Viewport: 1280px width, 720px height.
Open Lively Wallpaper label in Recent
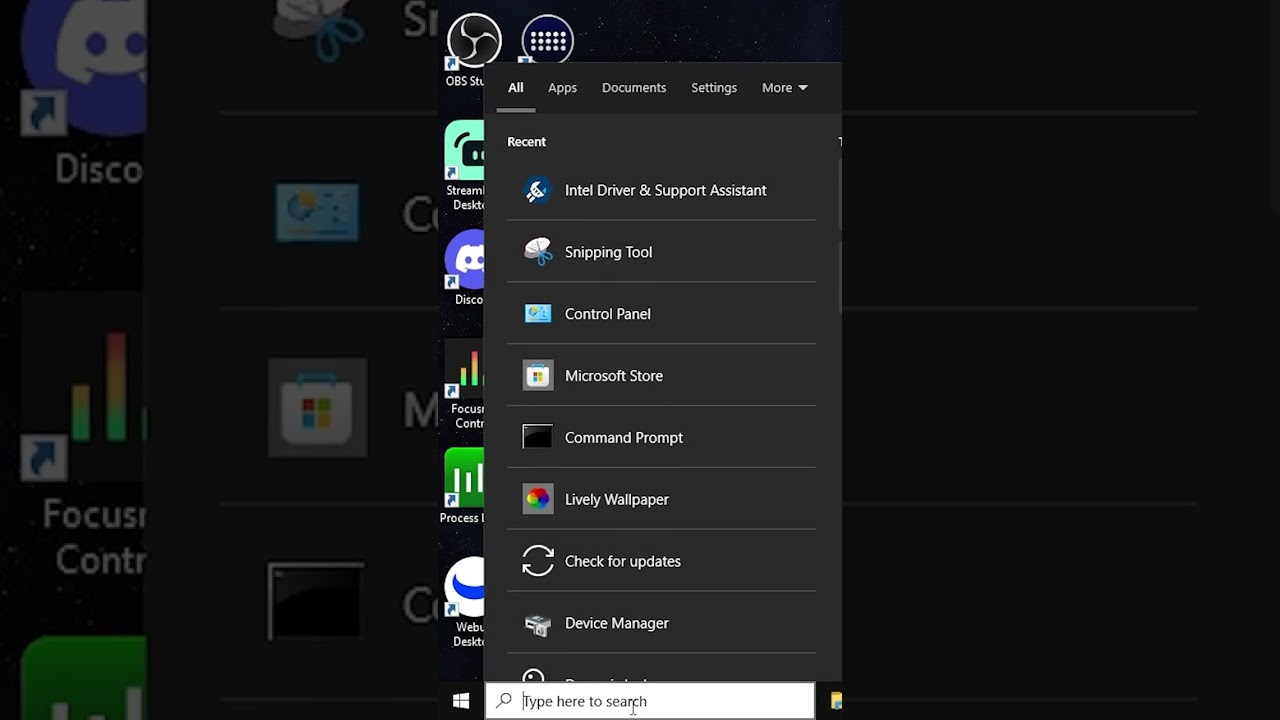pos(616,500)
